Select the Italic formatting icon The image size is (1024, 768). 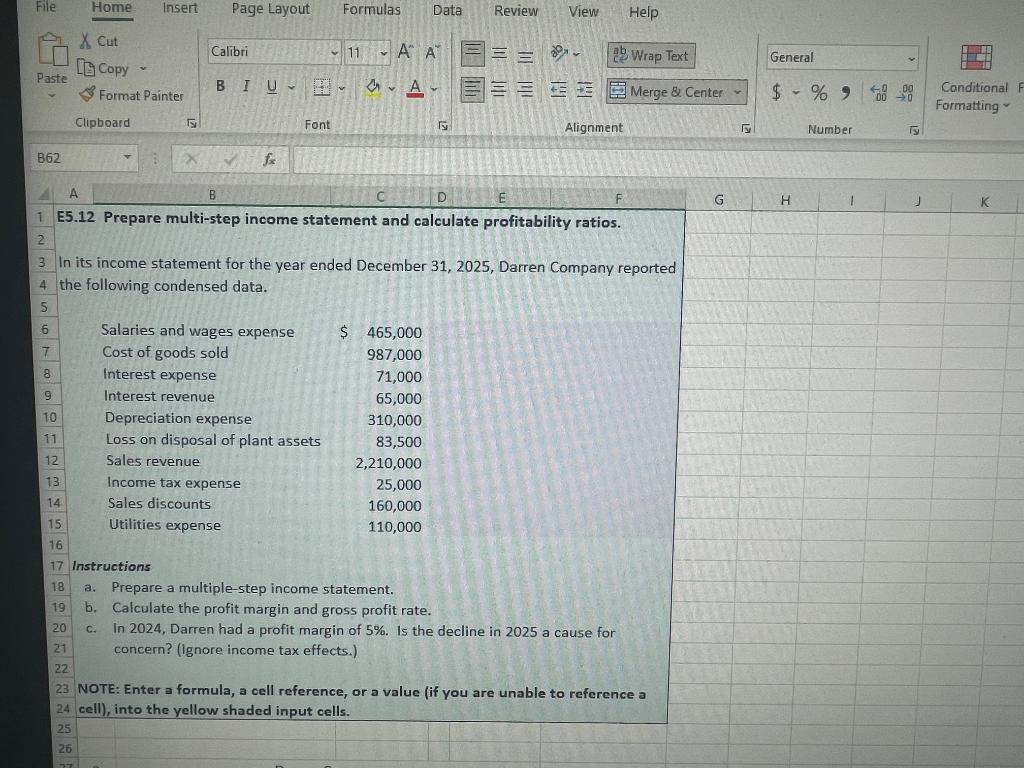243,86
